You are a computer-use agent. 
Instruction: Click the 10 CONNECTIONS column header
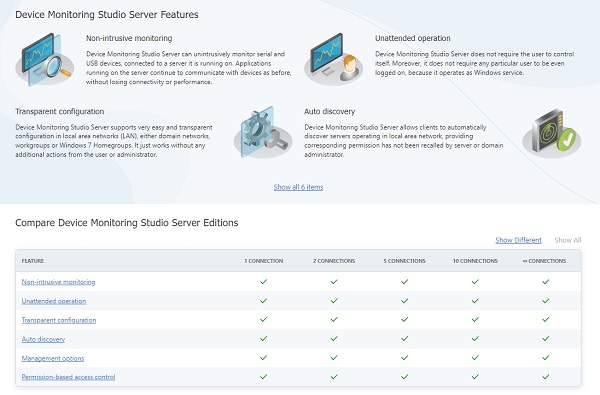475,261
